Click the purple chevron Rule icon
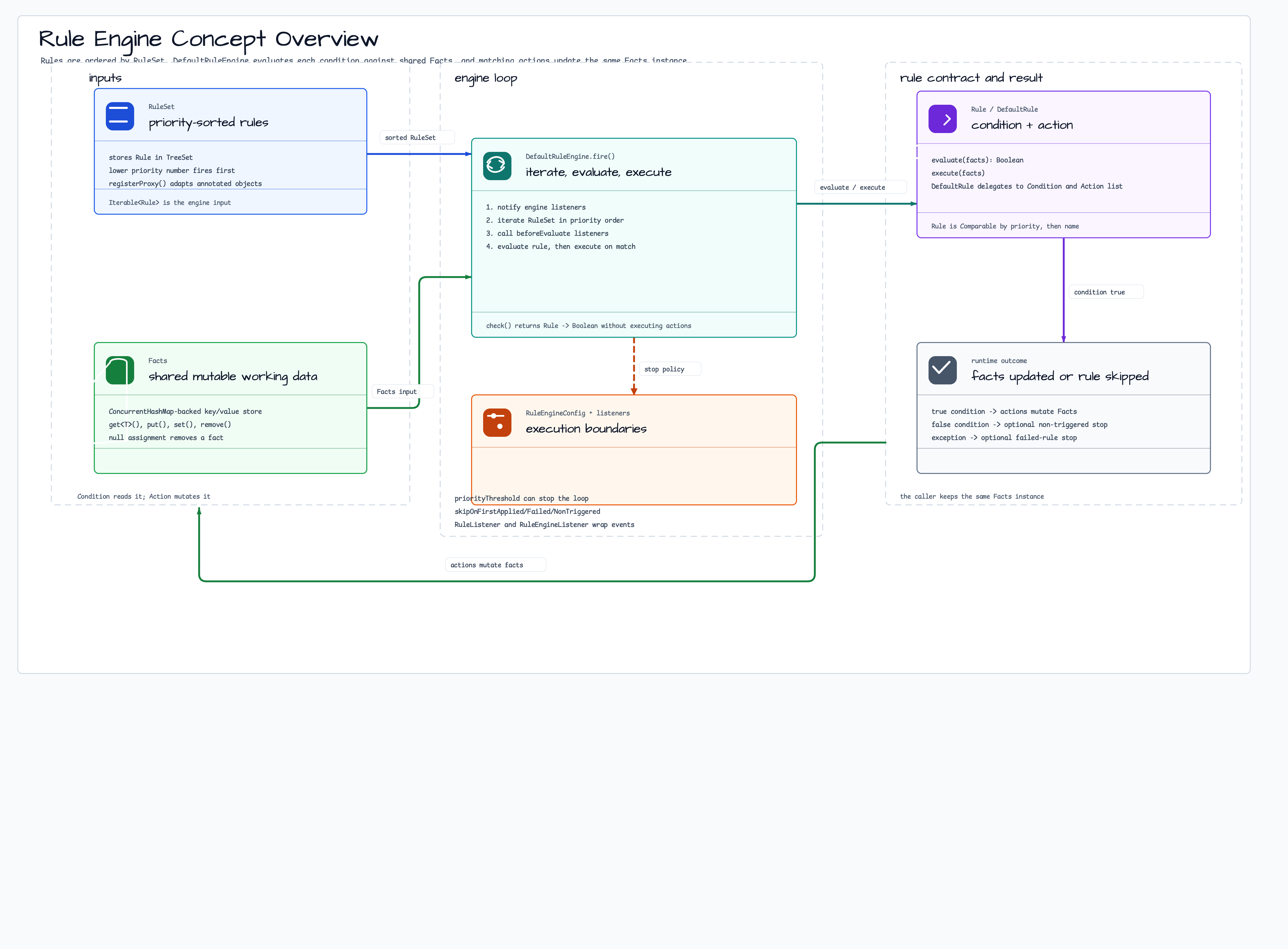Viewport: 1288px width, 949px height. pyautogui.click(x=943, y=119)
